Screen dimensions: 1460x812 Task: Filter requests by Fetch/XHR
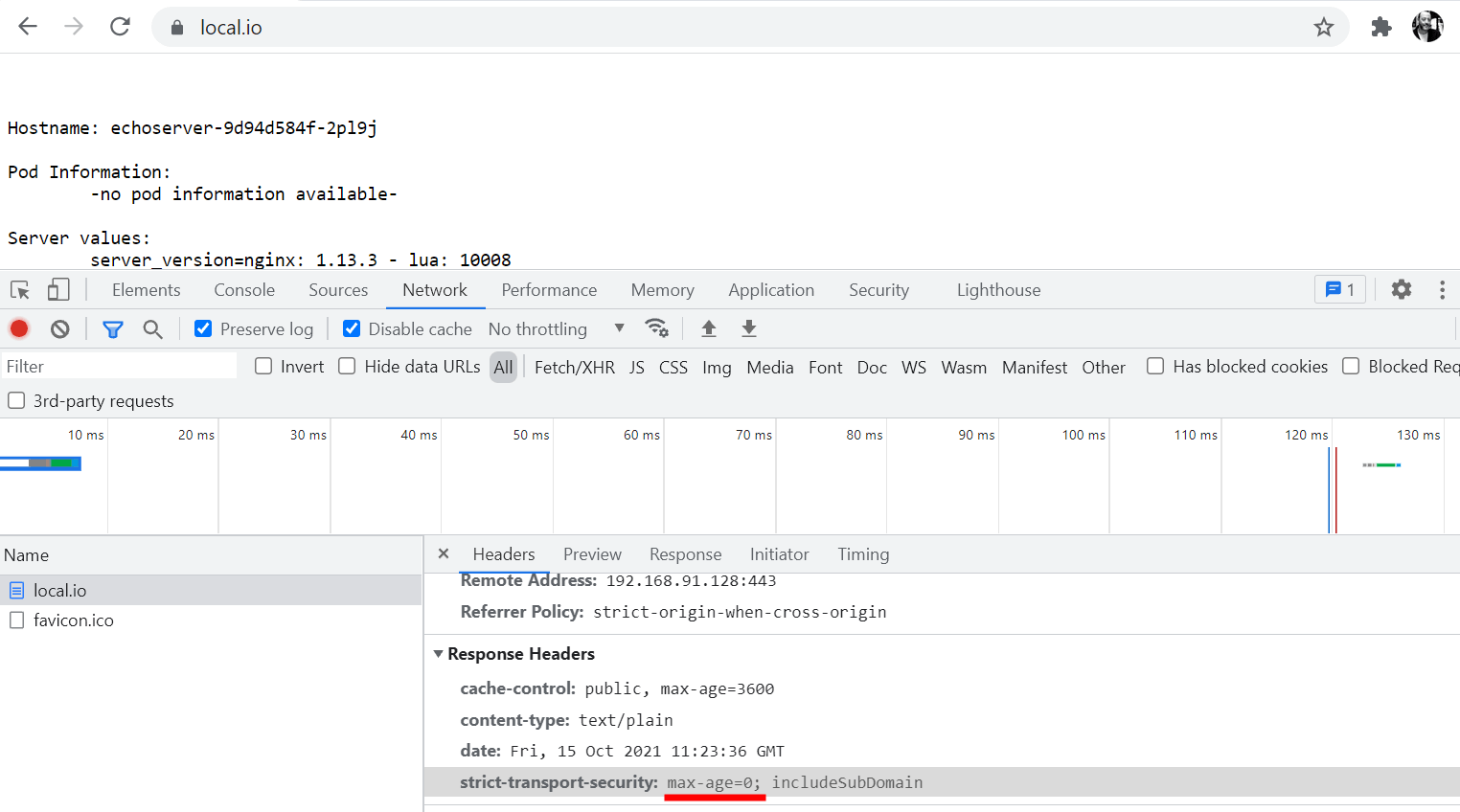coord(575,367)
